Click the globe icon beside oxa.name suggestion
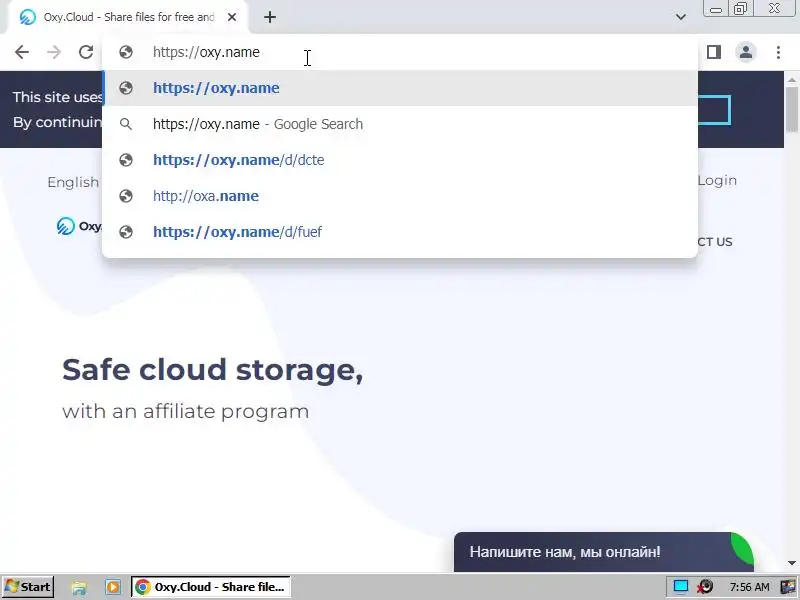Screen dimensions: 800x600 (126, 196)
